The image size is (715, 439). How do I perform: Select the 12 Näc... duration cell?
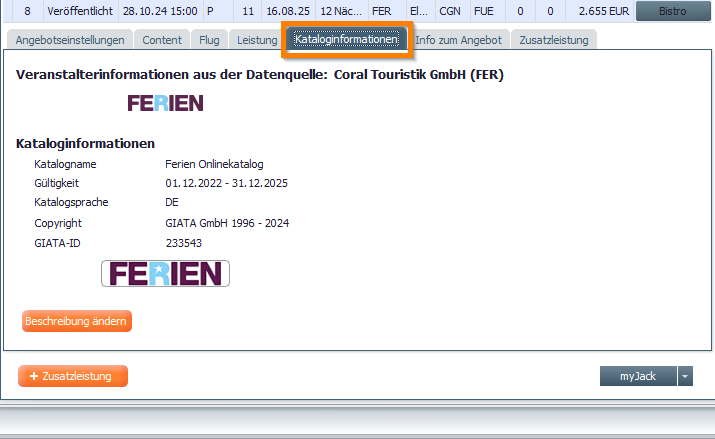pos(341,11)
